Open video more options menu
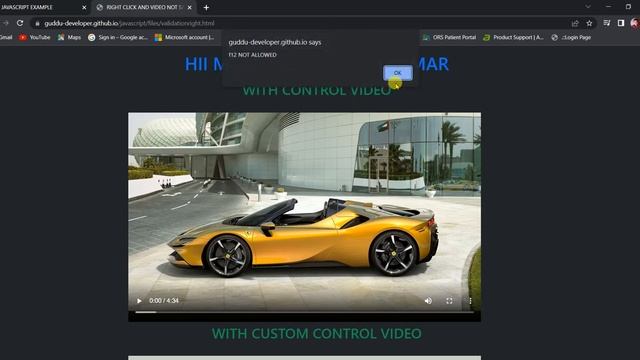The height and width of the screenshot is (360, 640). [x=470, y=301]
